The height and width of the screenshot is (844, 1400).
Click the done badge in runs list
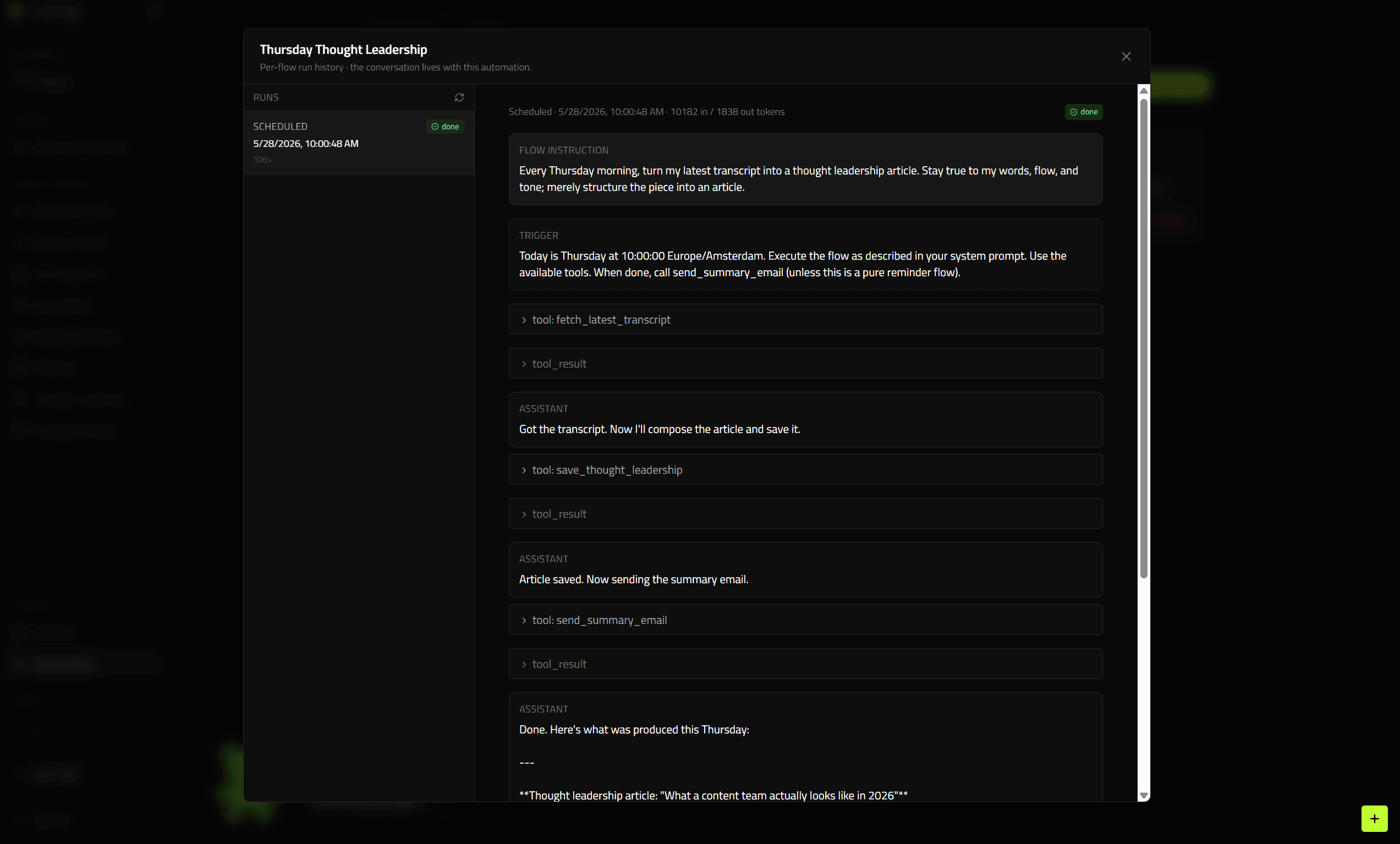(445, 126)
